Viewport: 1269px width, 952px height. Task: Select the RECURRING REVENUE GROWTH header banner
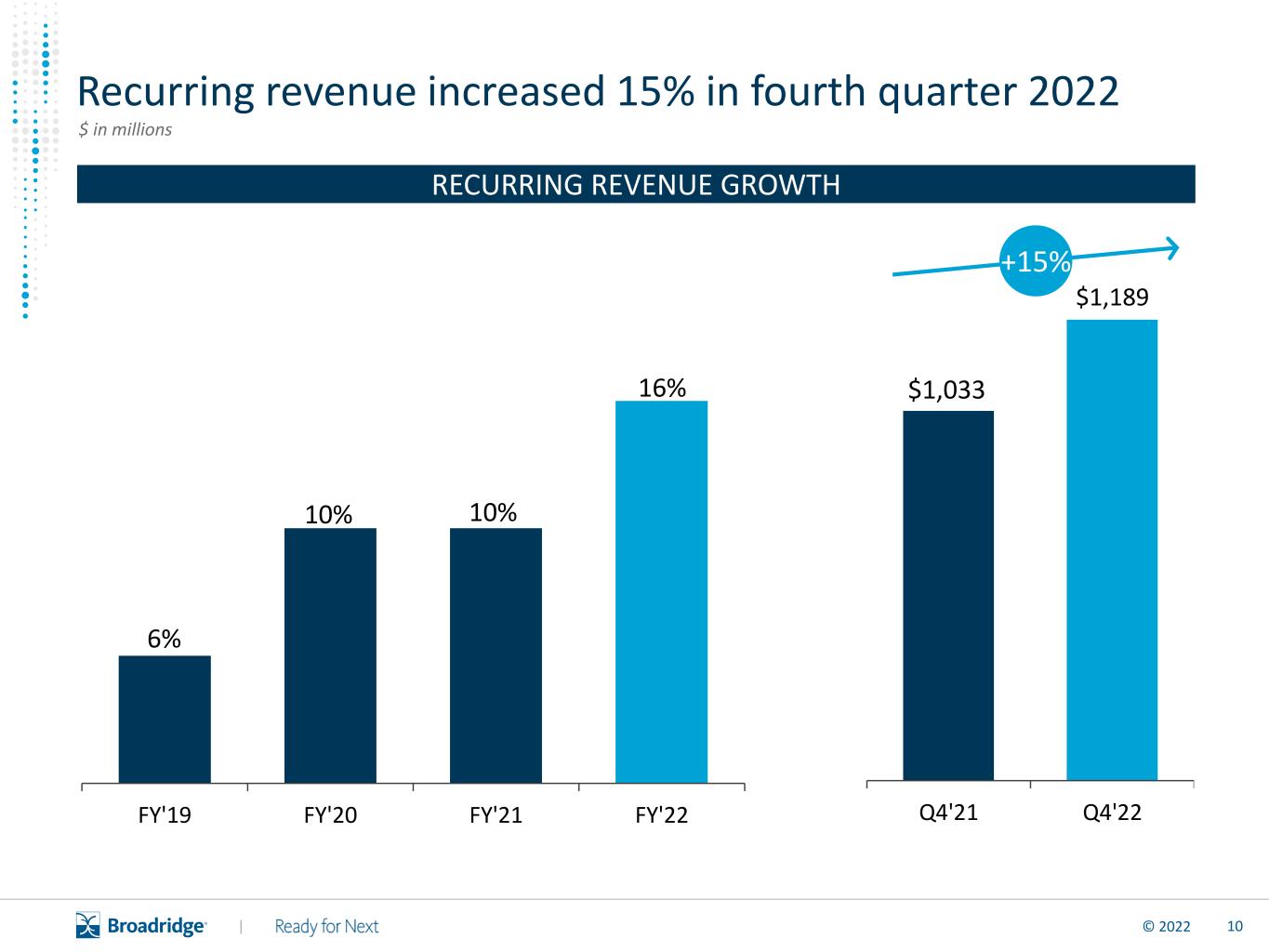pos(636,184)
